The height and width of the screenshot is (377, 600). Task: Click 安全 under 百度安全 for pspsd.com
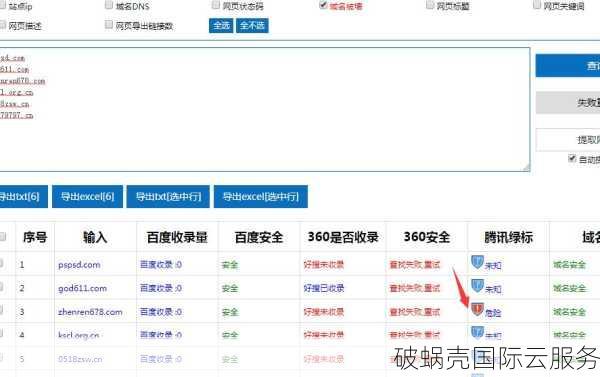[230, 264]
